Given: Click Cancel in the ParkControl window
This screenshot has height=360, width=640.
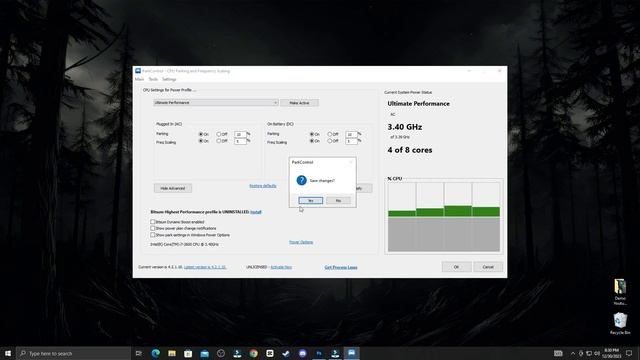Looking at the screenshot, I should pos(488,267).
